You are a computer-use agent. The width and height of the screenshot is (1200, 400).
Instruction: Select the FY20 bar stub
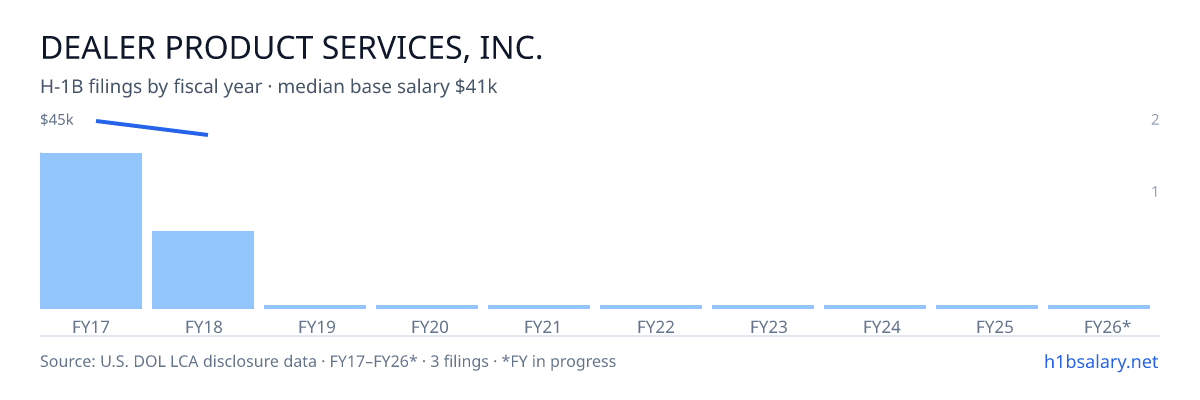[x=427, y=307]
